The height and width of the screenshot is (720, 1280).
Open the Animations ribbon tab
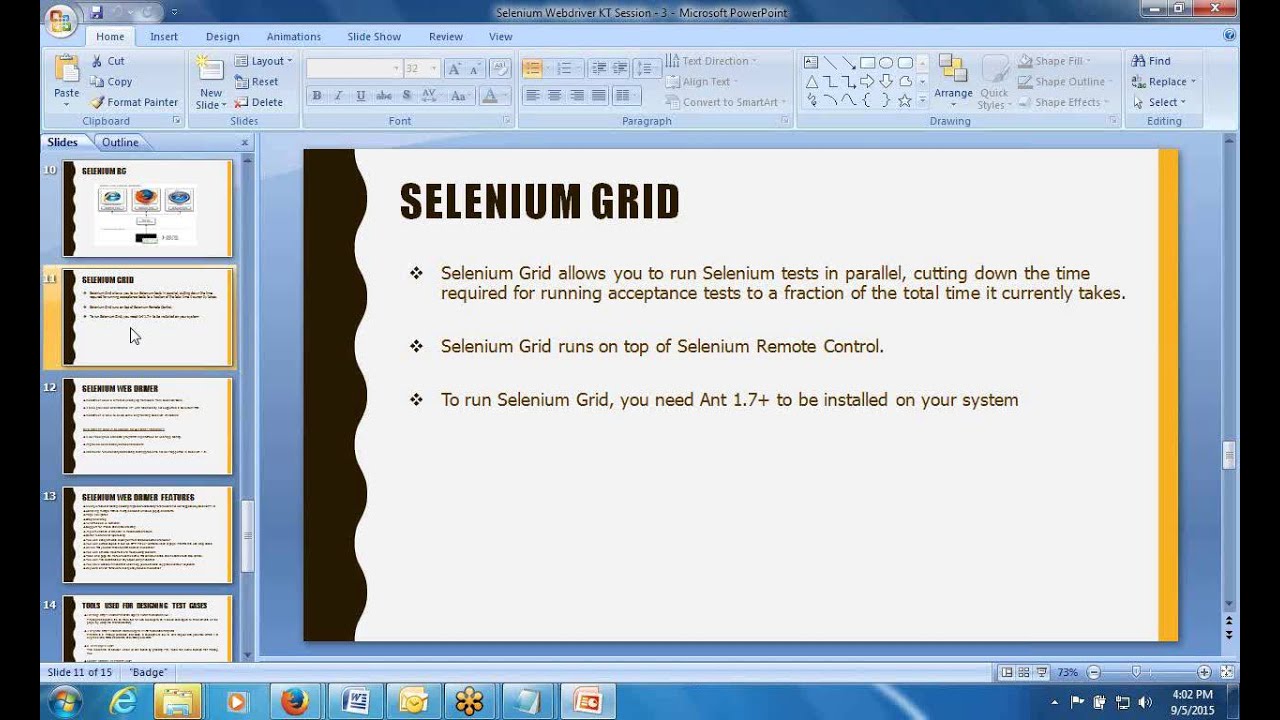pyautogui.click(x=294, y=36)
